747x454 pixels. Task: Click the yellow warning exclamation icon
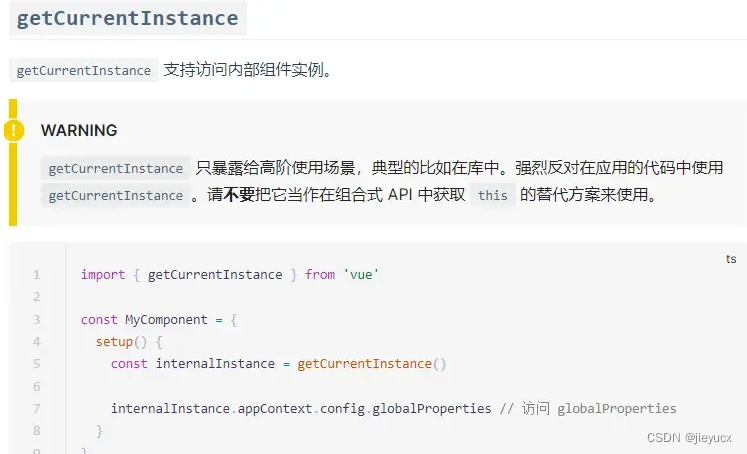pos(14,130)
